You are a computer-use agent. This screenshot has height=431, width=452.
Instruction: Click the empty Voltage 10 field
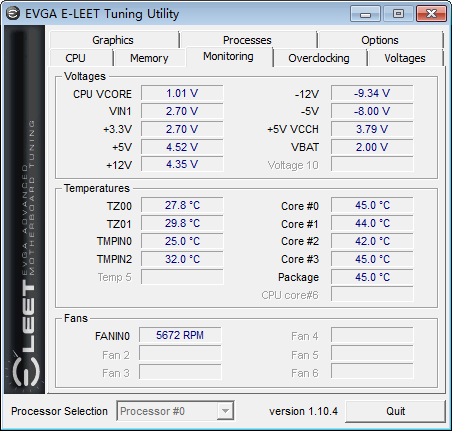pos(372,164)
